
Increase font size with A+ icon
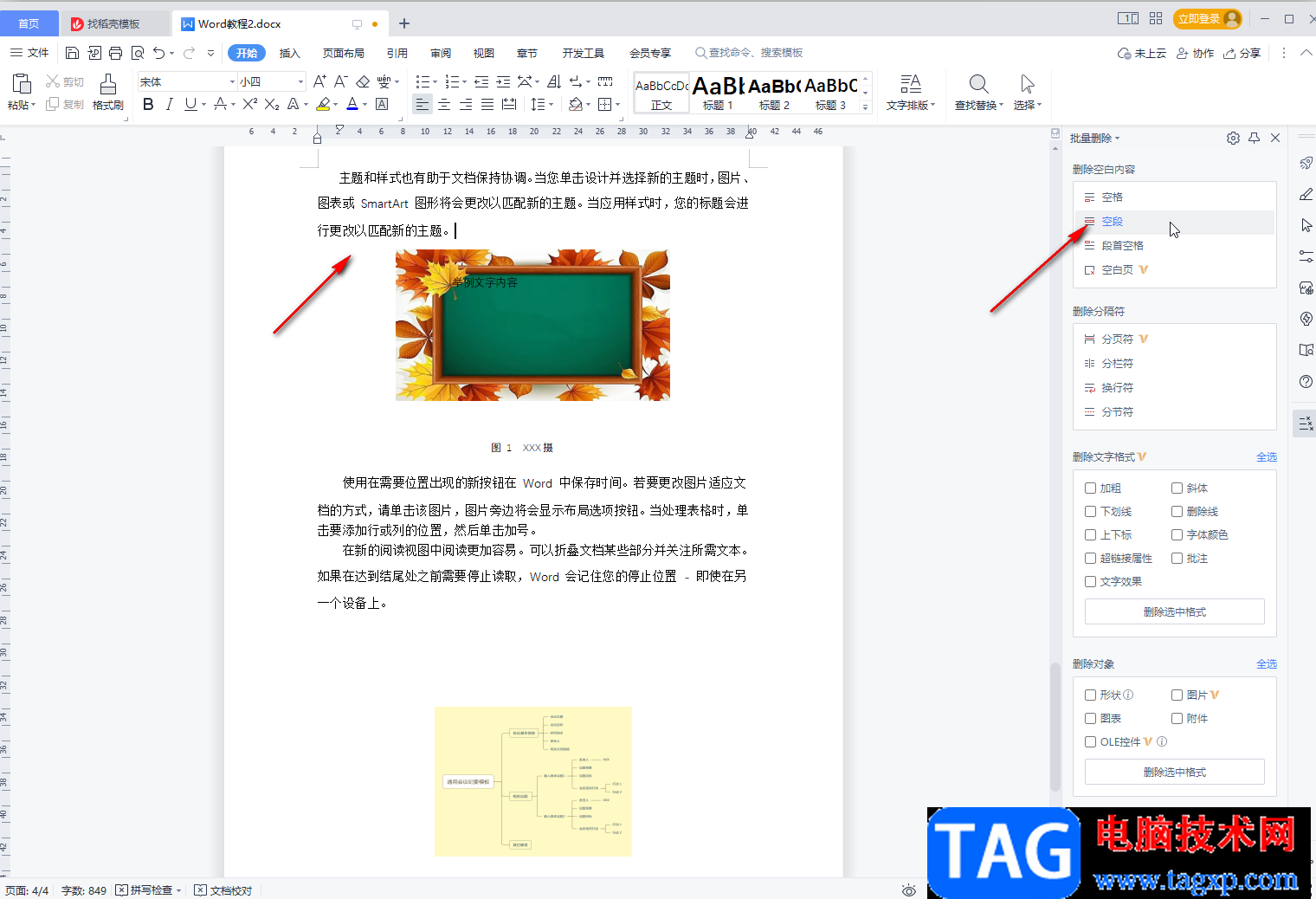[319, 81]
